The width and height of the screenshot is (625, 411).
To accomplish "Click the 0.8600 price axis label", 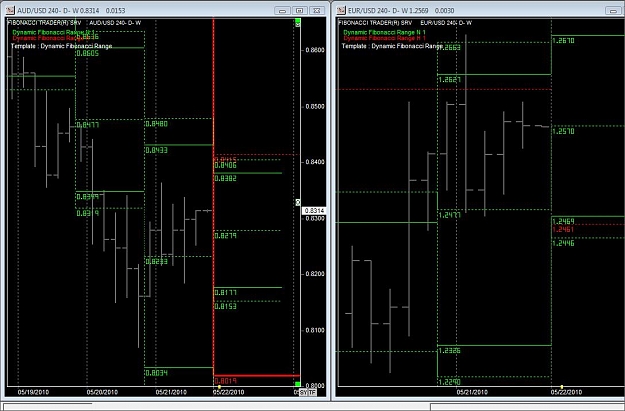I will 315,50.
